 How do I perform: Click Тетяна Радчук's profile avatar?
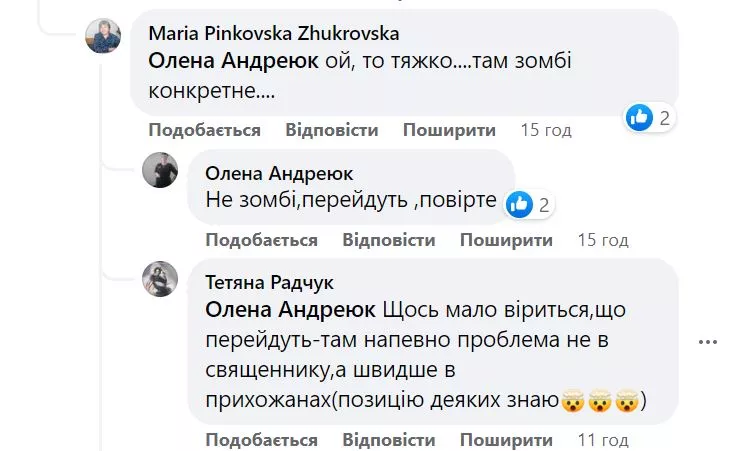pos(161,279)
